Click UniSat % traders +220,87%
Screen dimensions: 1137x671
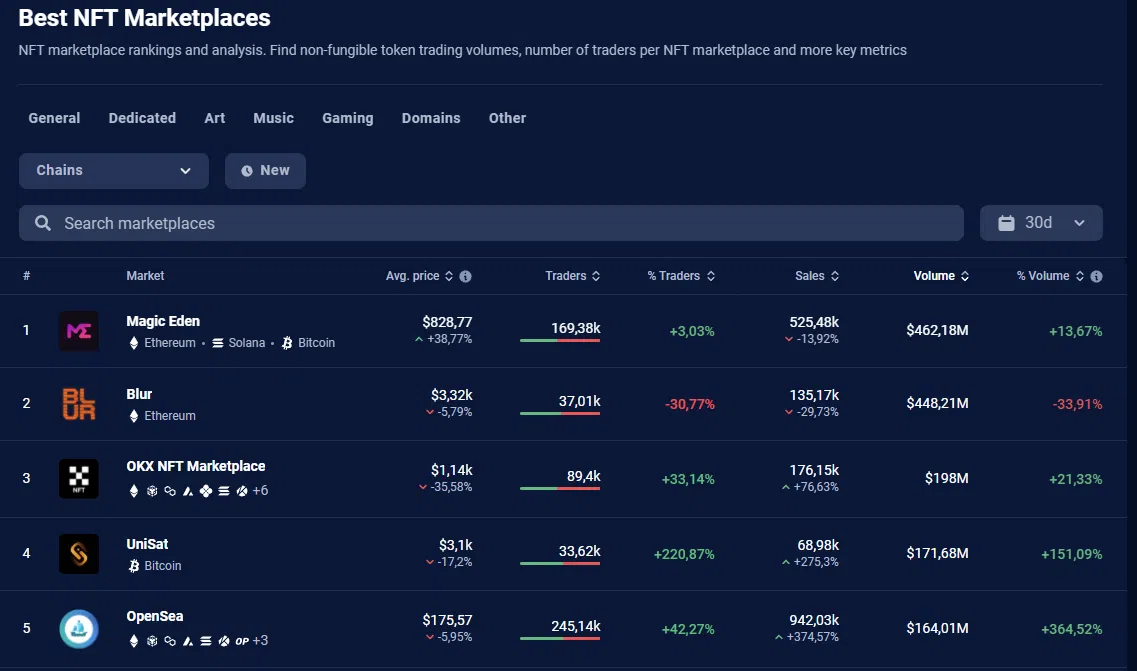684,554
